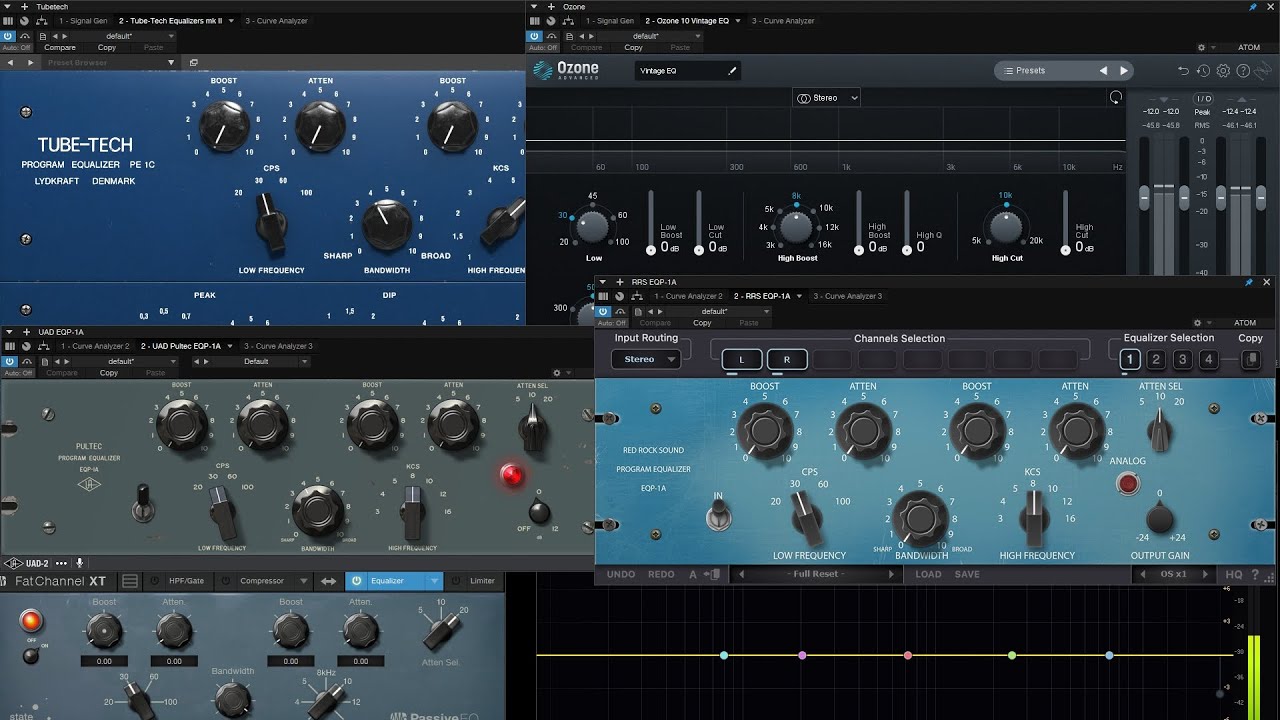Expand Tubetech default preset dropdown
Image resolution: width=1280 pixels, height=720 pixels.
[x=170, y=36]
